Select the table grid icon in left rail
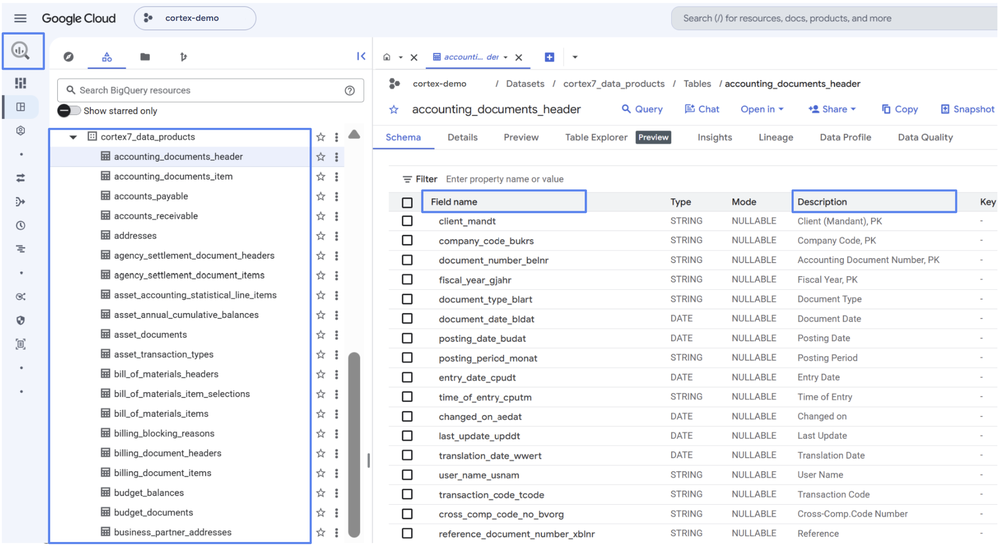This screenshot has height=546, width=1000. [x=21, y=107]
